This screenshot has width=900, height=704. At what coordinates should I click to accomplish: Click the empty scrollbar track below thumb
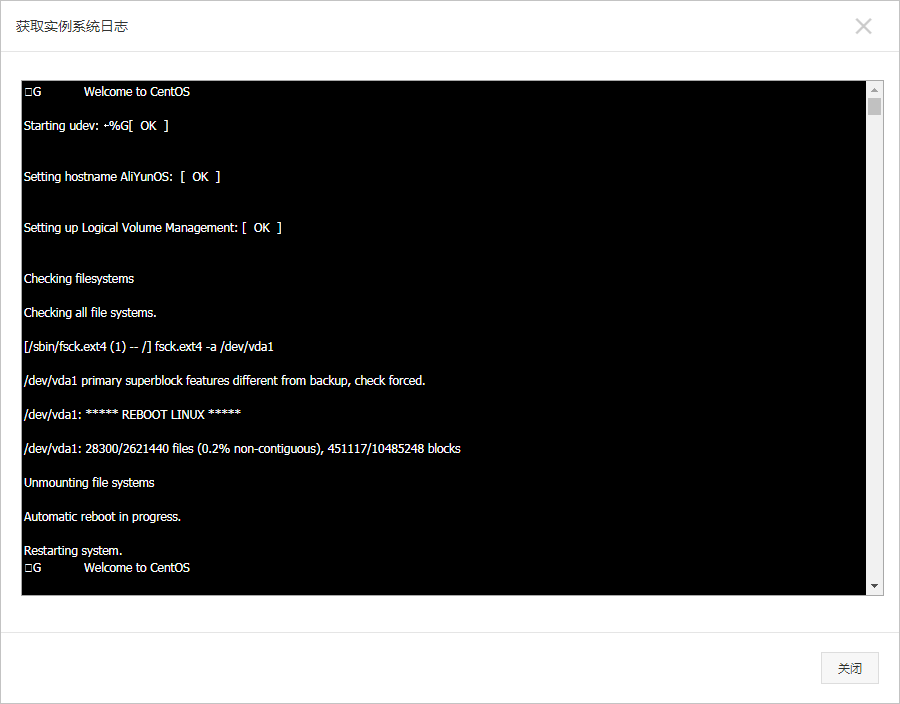(874, 350)
